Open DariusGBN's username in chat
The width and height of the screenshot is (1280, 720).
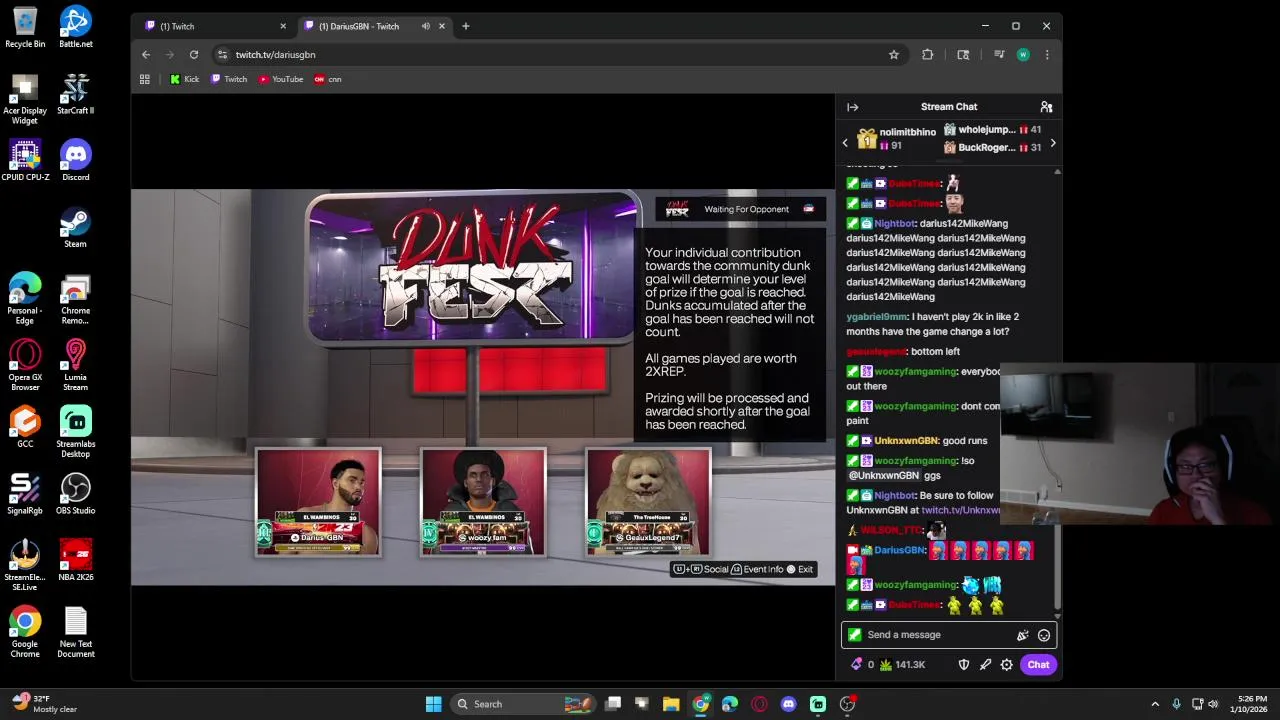pos(900,550)
